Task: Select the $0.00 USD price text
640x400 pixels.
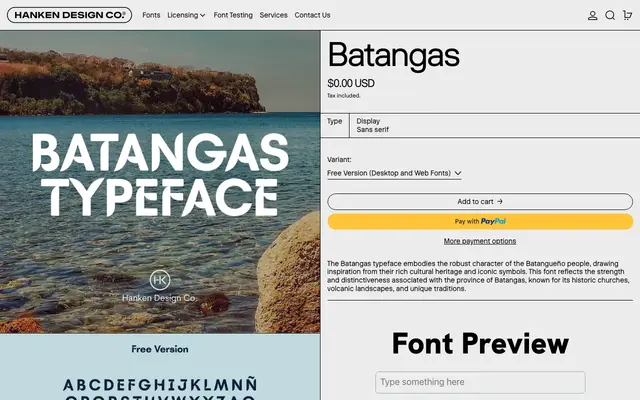Action: (351, 84)
